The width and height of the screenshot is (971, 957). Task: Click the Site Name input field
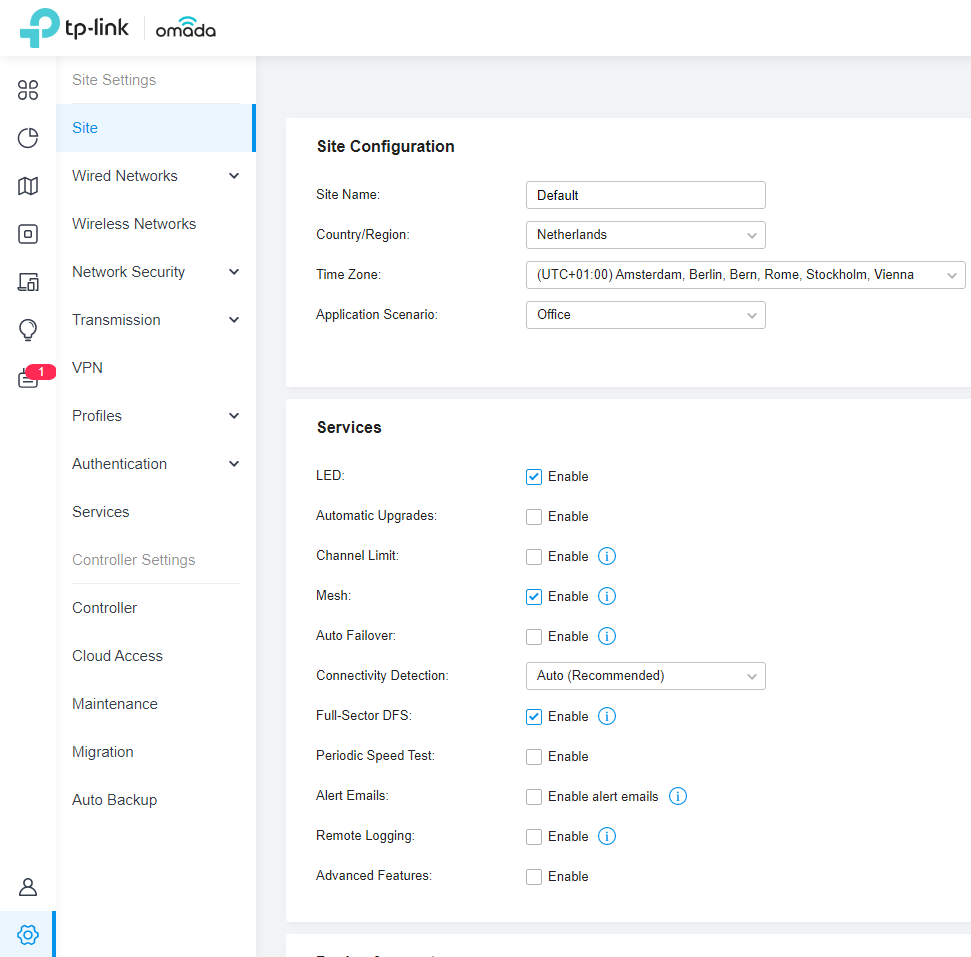(x=645, y=195)
